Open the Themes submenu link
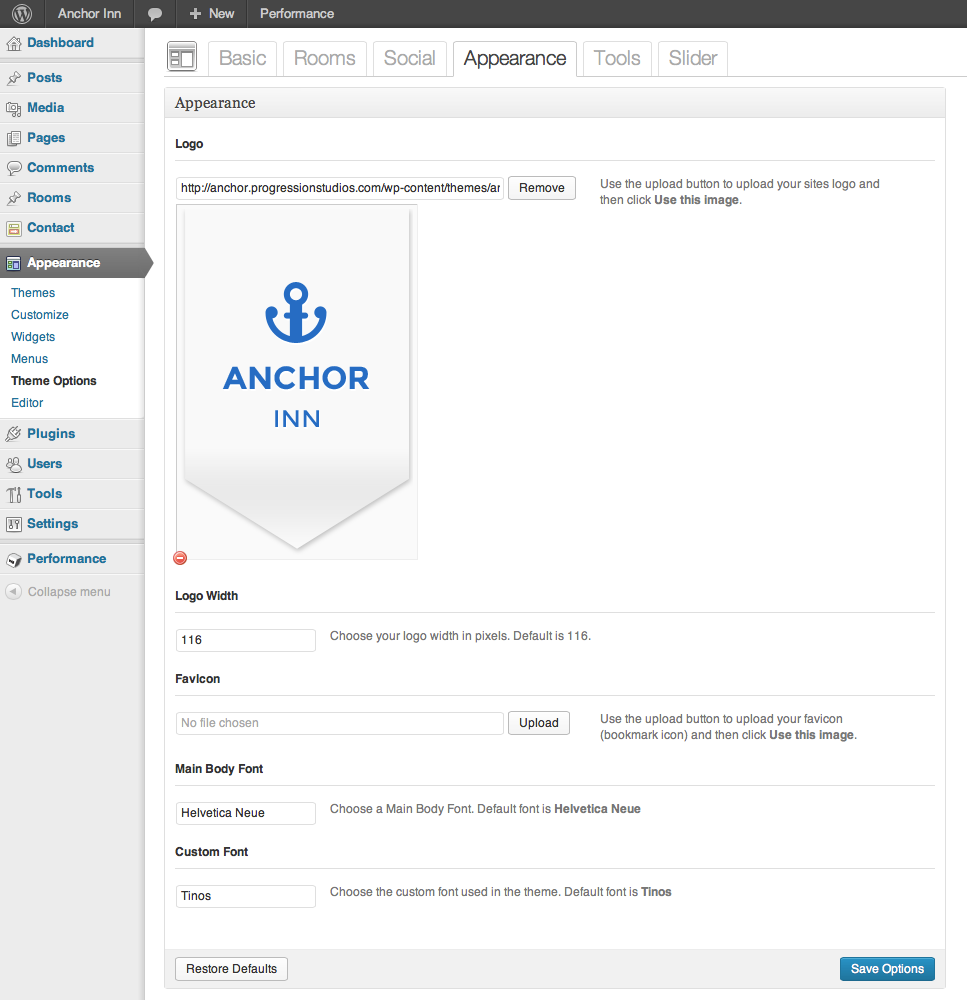 (x=33, y=293)
